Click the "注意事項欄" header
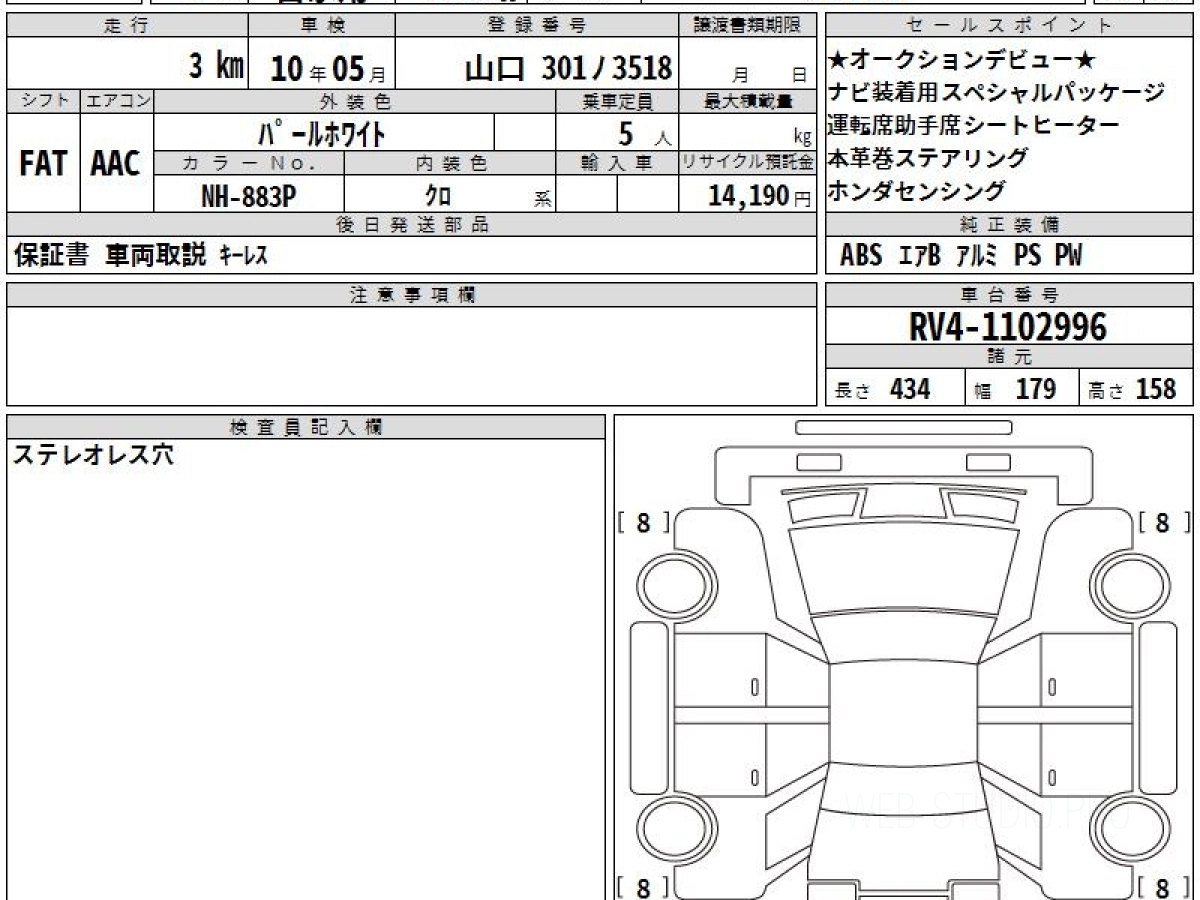This screenshot has width=1200, height=900. coord(412,295)
